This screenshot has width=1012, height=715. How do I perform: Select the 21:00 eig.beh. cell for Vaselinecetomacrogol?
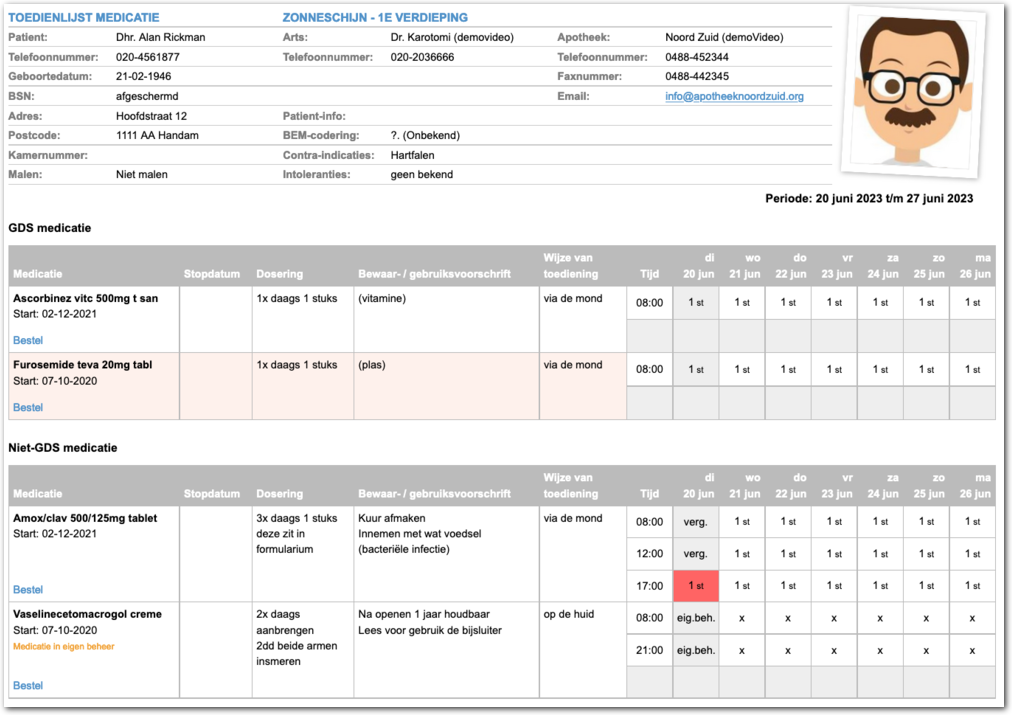[x=696, y=650]
